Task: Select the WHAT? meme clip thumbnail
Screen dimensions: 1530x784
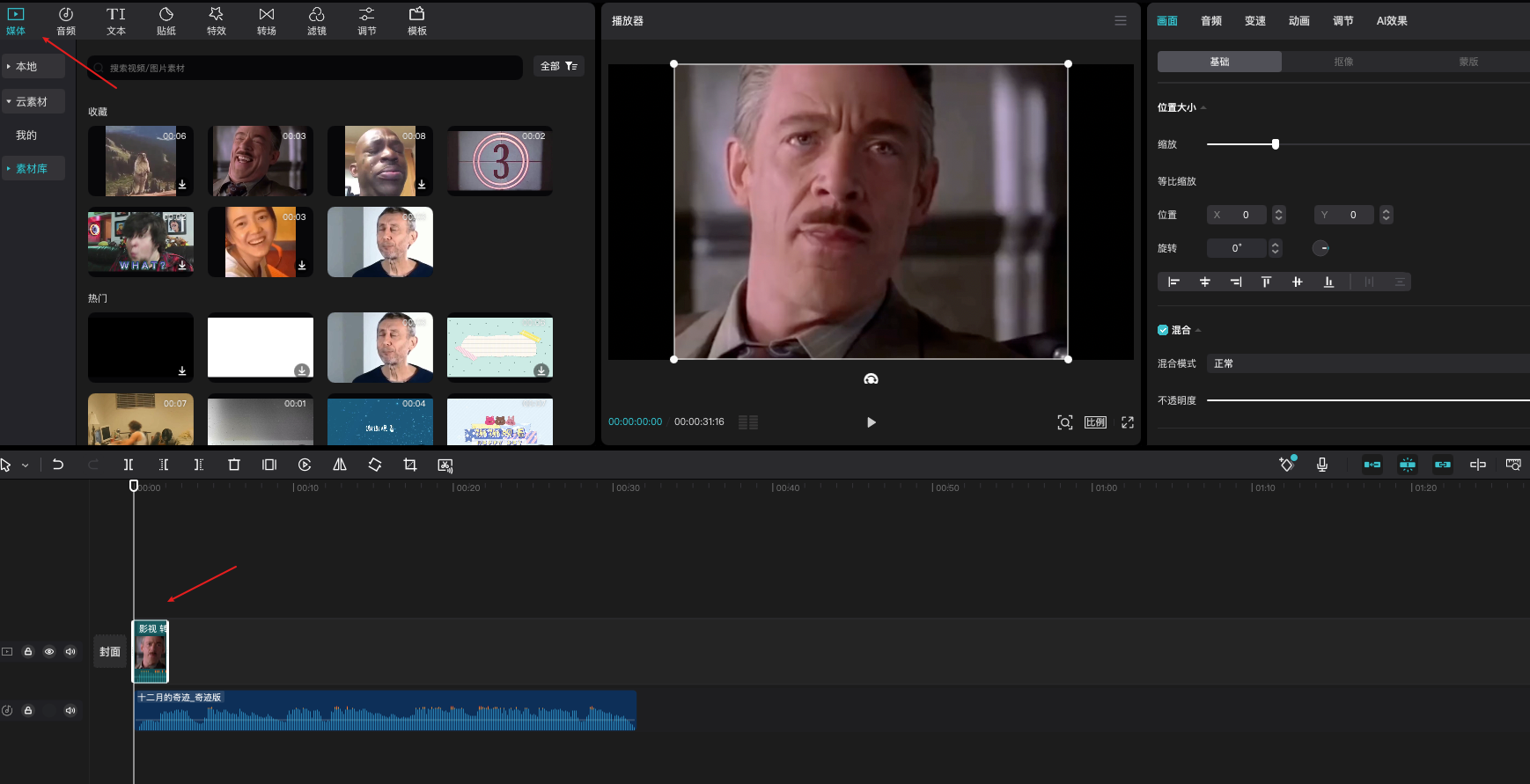Action: (x=141, y=242)
